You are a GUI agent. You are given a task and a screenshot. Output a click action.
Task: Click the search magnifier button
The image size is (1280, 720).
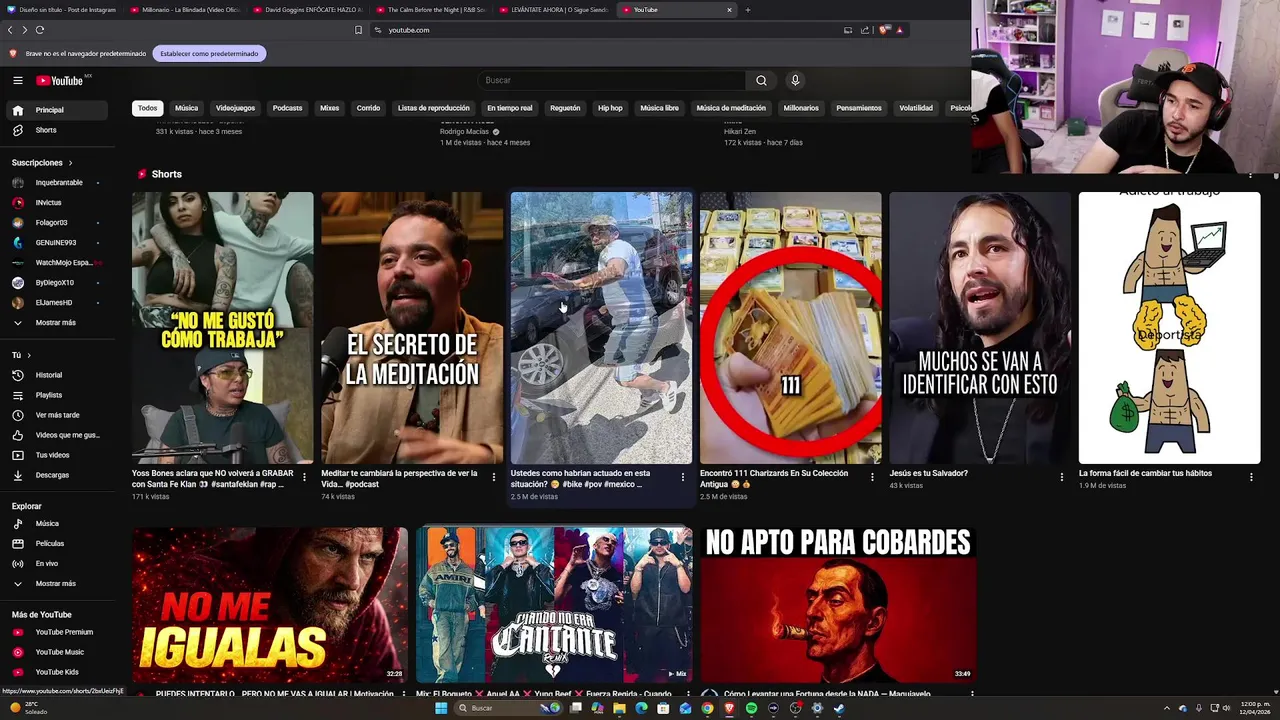pos(761,80)
